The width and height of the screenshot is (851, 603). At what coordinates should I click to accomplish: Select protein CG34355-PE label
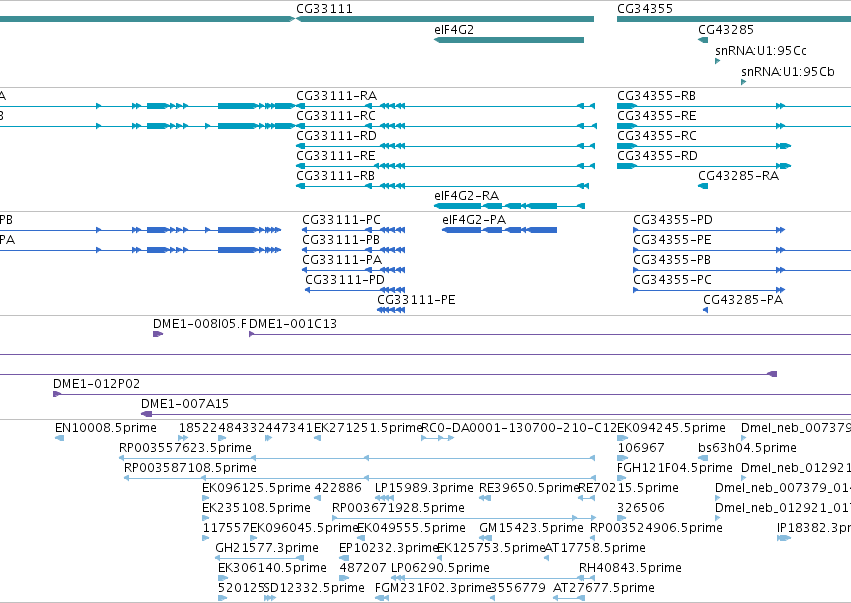click(672, 240)
